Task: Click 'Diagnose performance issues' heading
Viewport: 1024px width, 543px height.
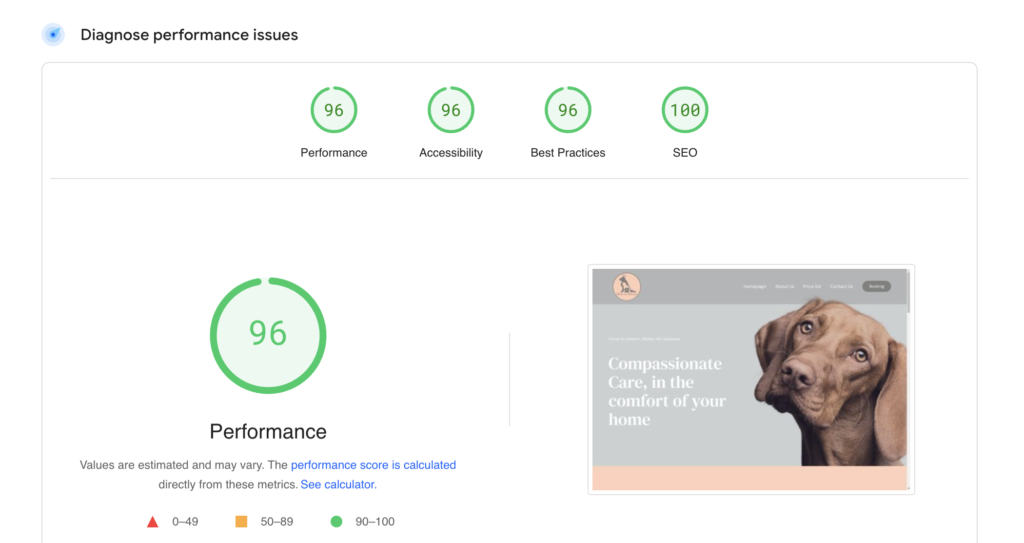Action: point(189,35)
